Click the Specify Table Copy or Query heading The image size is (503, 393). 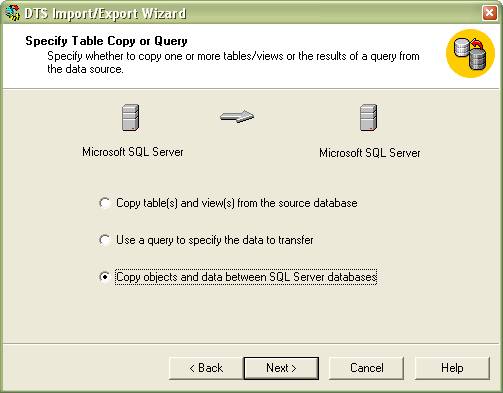106,41
